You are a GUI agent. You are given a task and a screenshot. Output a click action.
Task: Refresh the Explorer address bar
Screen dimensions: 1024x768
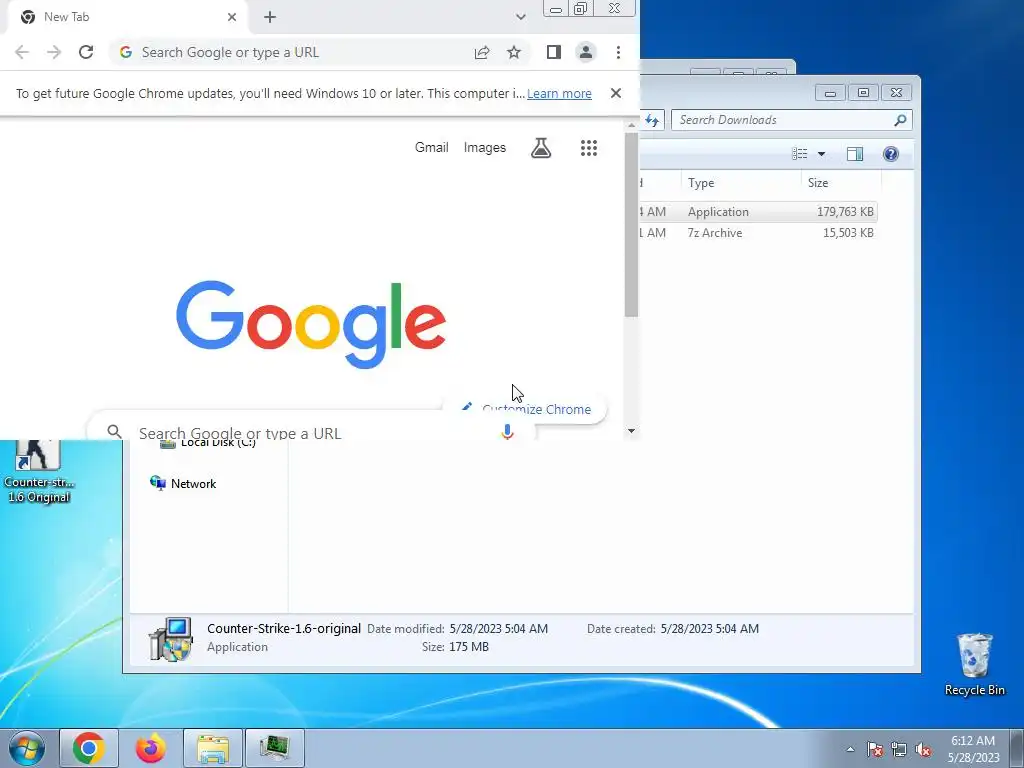(x=652, y=120)
